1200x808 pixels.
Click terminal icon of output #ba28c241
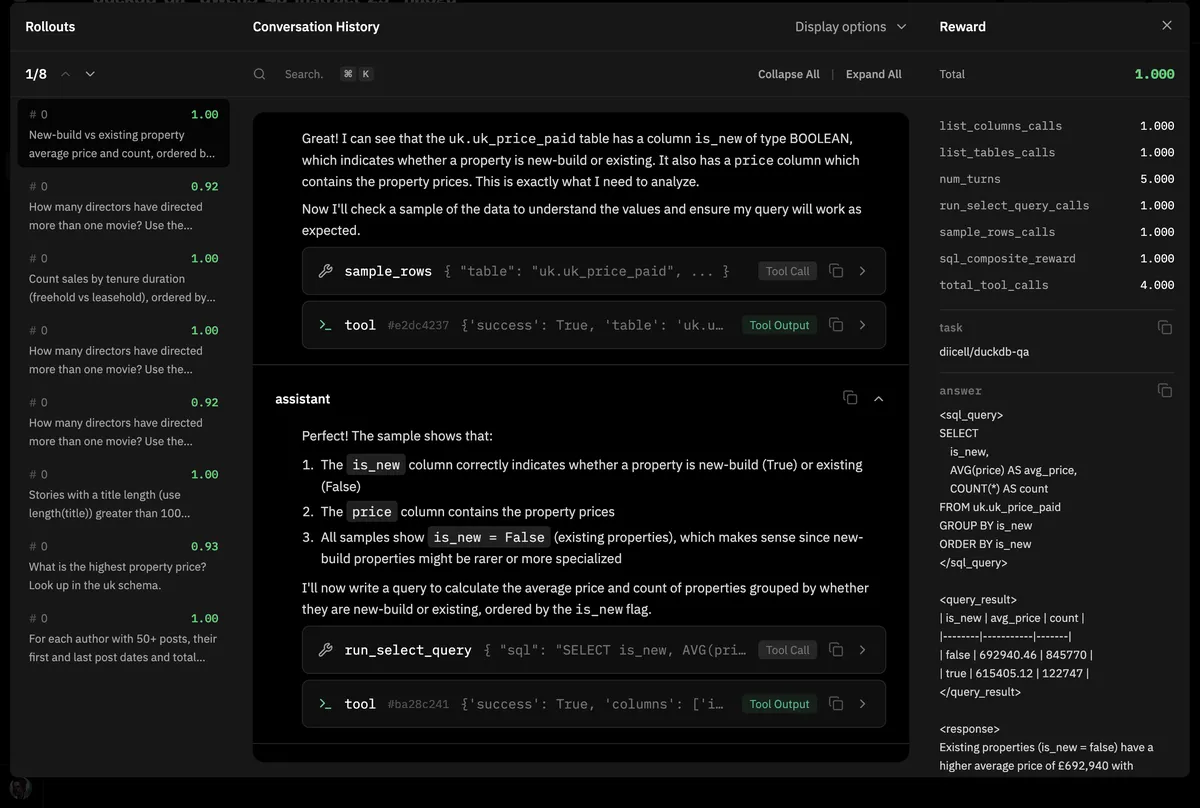(325, 704)
